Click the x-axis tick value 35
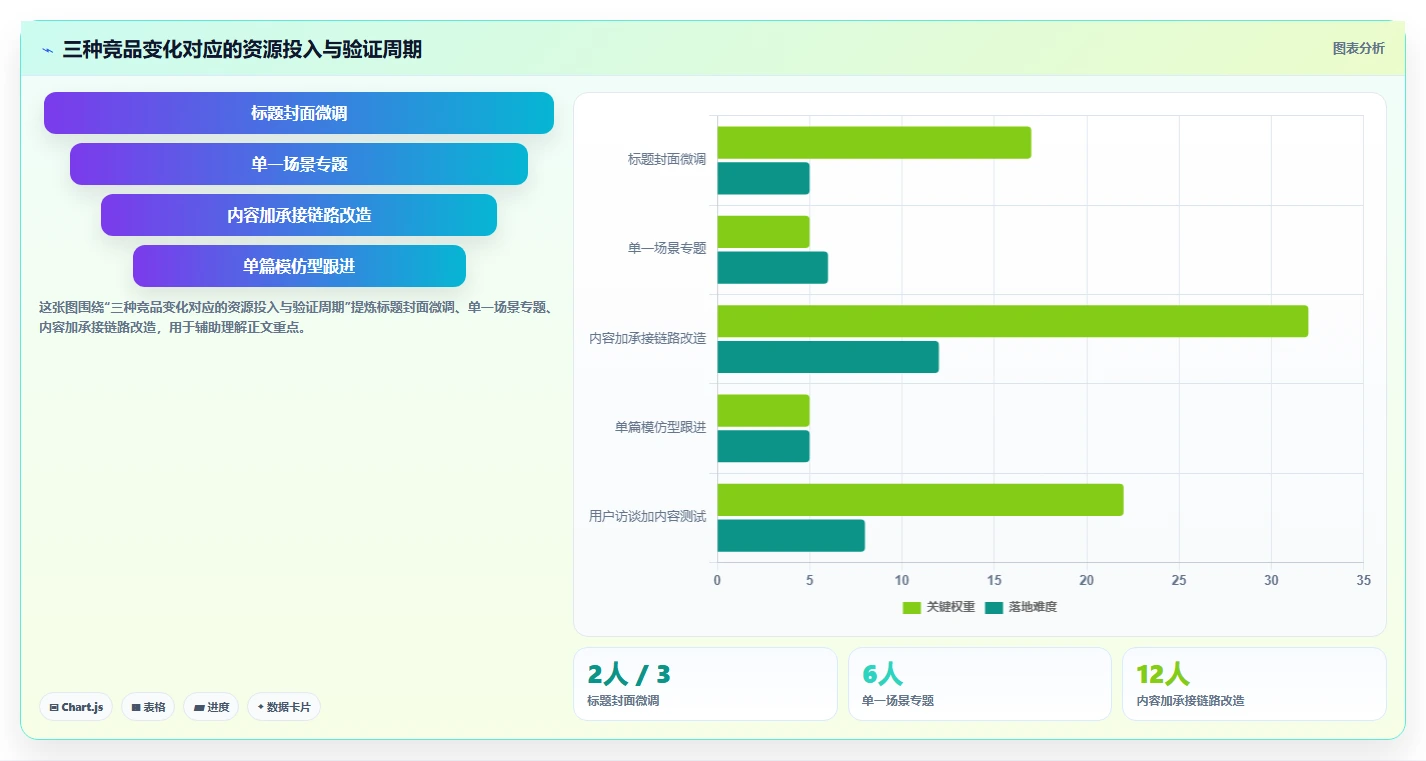Viewport: 1426px width, 761px height. (1363, 580)
